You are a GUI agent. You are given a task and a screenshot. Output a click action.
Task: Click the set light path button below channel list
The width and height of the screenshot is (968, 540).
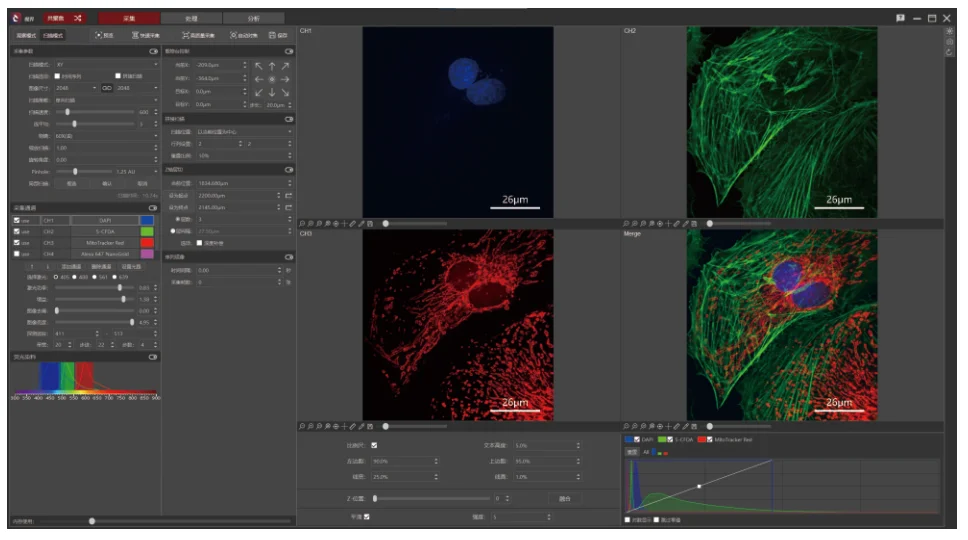pyautogui.click(x=131, y=267)
